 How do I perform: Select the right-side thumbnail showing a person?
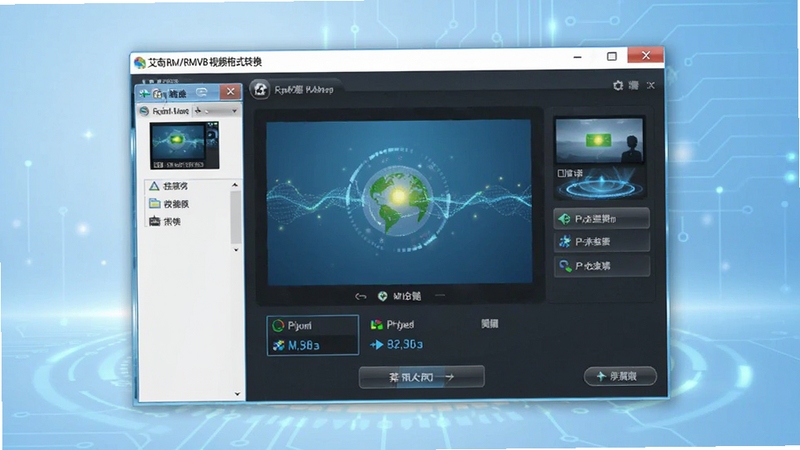pyautogui.click(x=599, y=140)
